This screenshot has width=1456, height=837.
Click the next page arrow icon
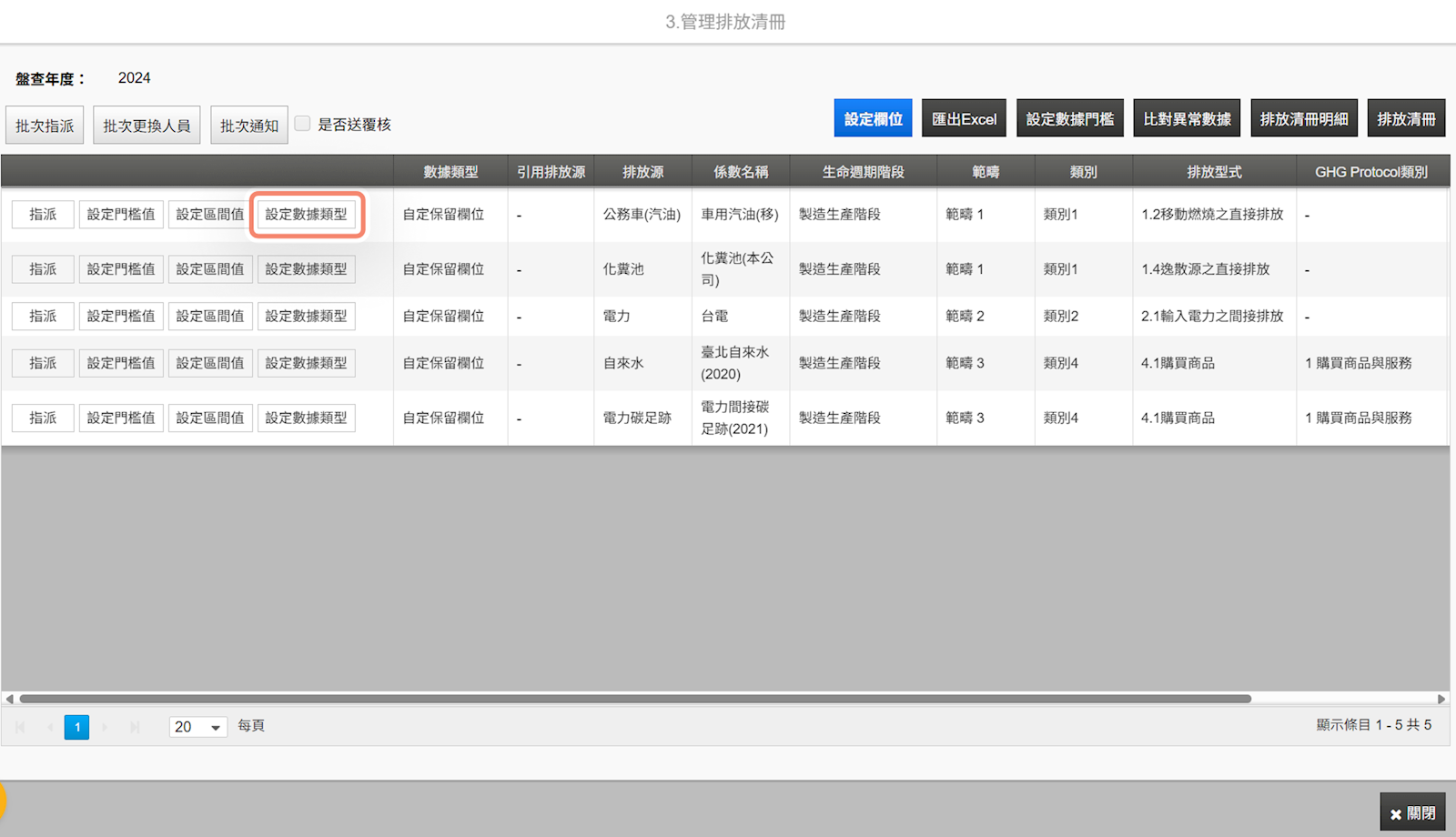pyautogui.click(x=106, y=727)
